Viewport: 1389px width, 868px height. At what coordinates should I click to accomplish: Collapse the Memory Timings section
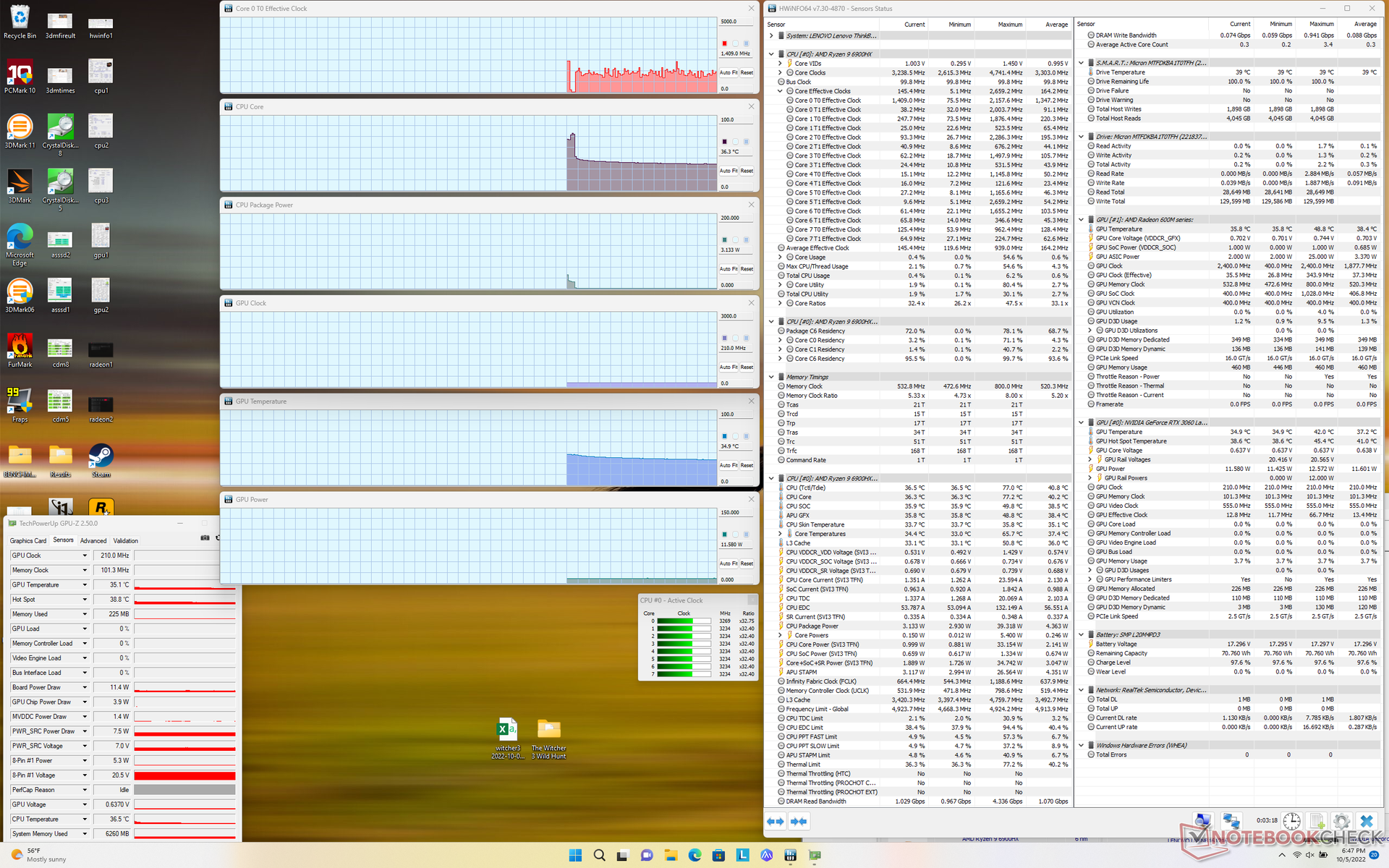click(x=772, y=377)
